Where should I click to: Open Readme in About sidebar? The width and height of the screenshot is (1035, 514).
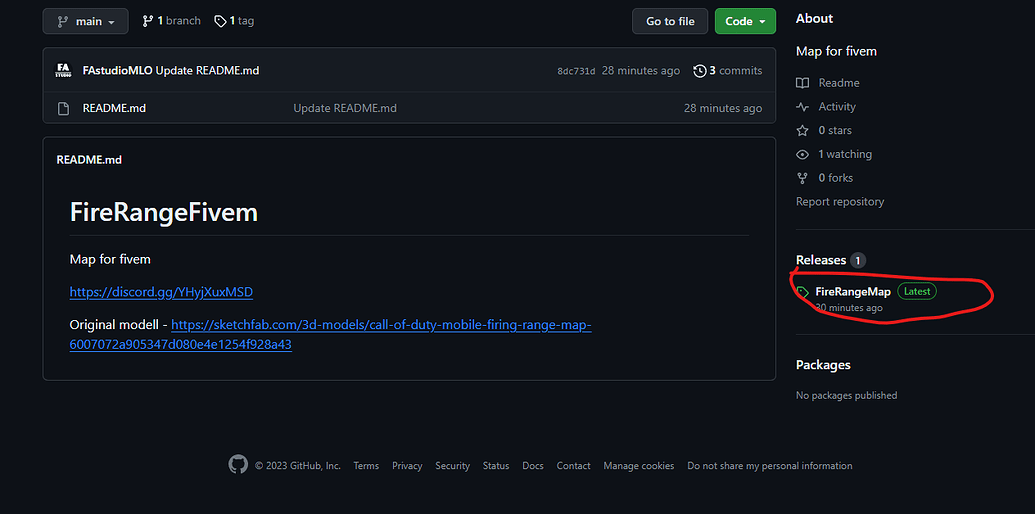[838, 83]
